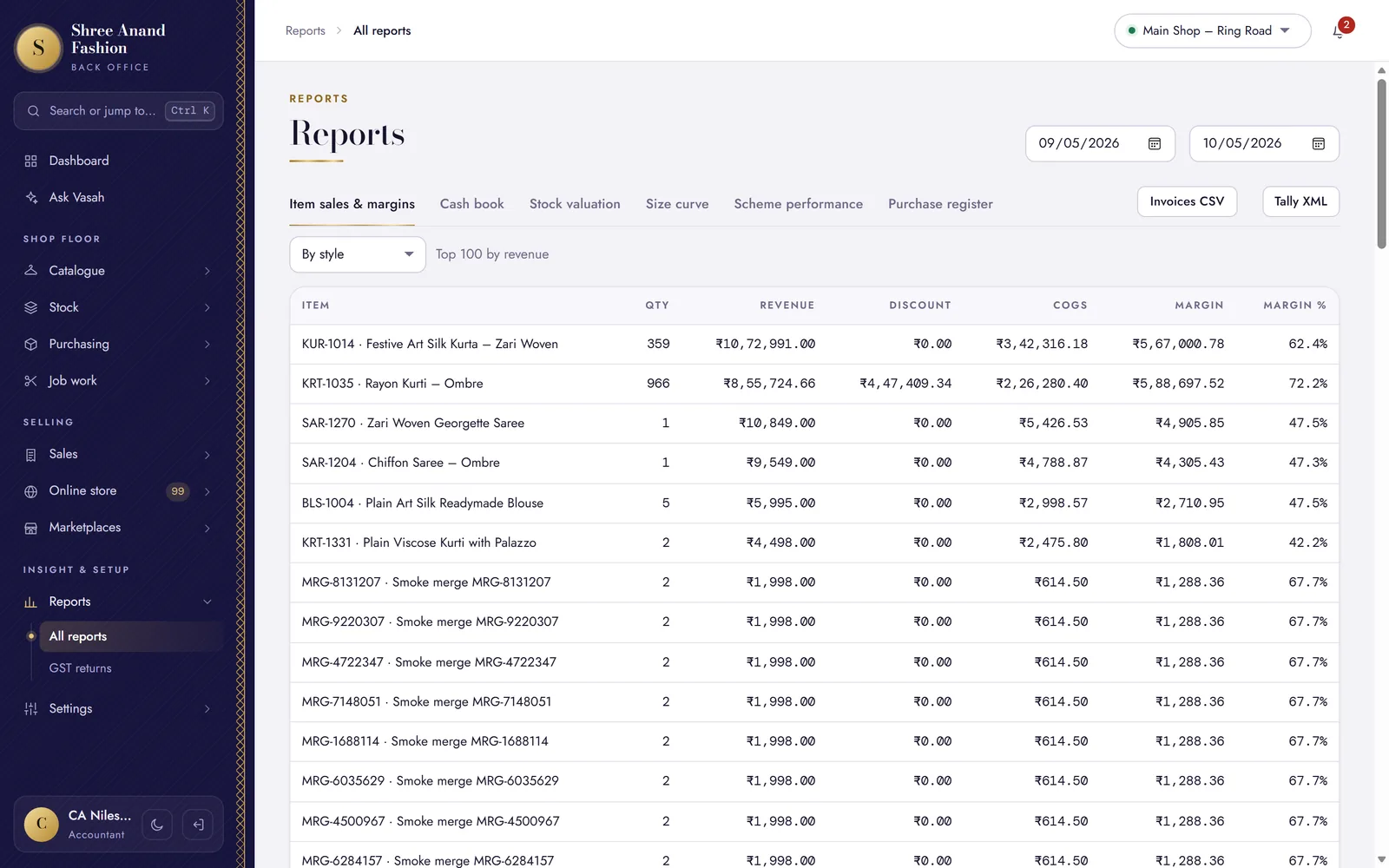Expand the Marketplaces chevron
1389x868 pixels.
[x=207, y=528]
